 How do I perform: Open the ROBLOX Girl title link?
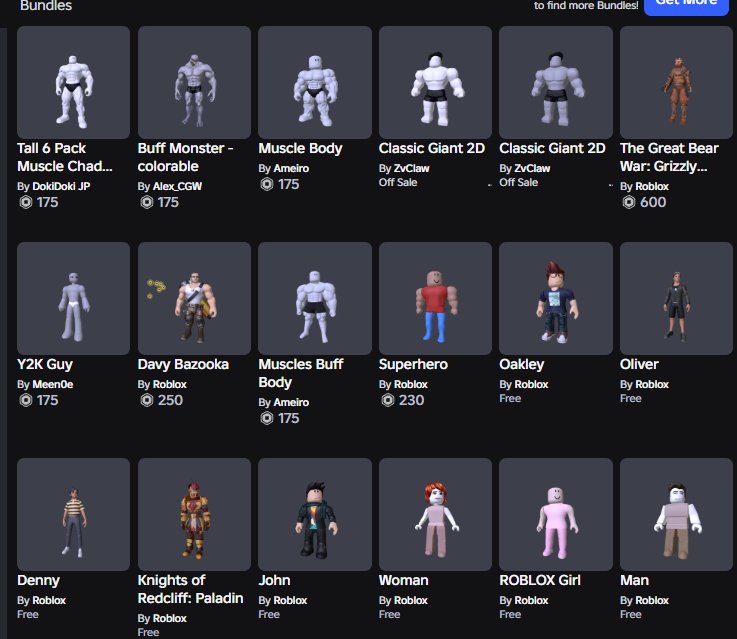(540, 581)
